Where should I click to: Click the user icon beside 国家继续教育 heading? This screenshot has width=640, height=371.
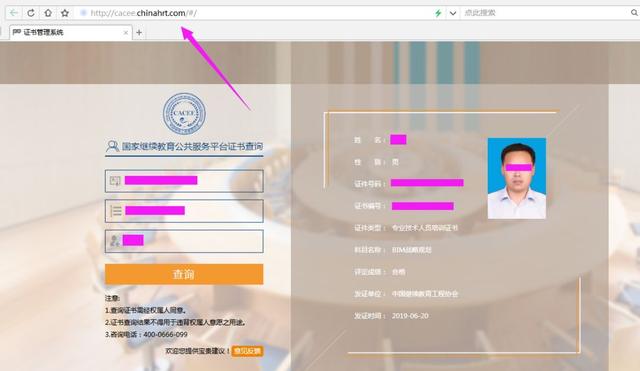tap(112, 146)
